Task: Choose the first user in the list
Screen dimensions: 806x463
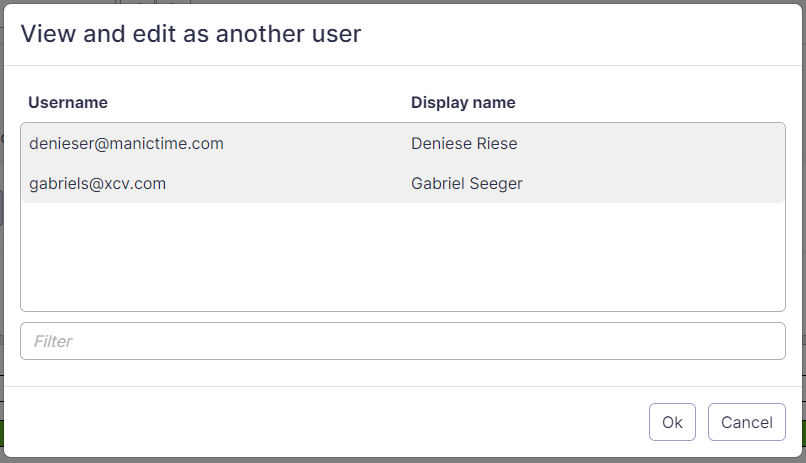Action: pyautogui.click(x=402, y=143)
